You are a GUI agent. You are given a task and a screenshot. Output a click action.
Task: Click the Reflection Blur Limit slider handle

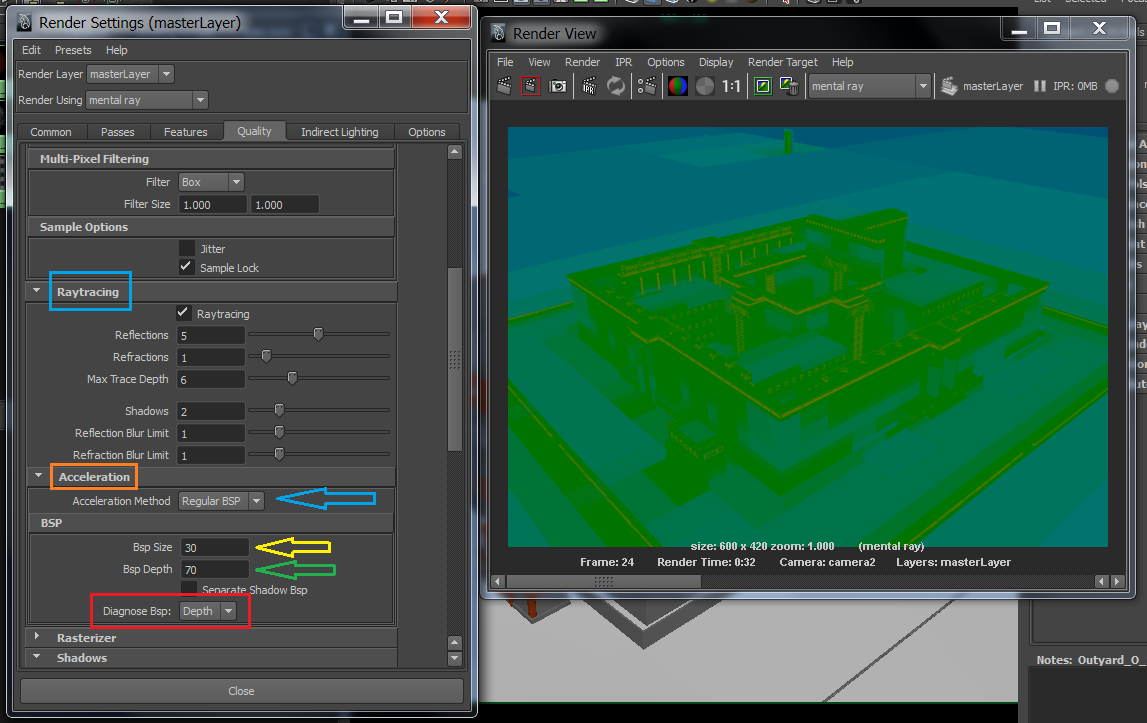pyautogui.click(x=279, y=432)
